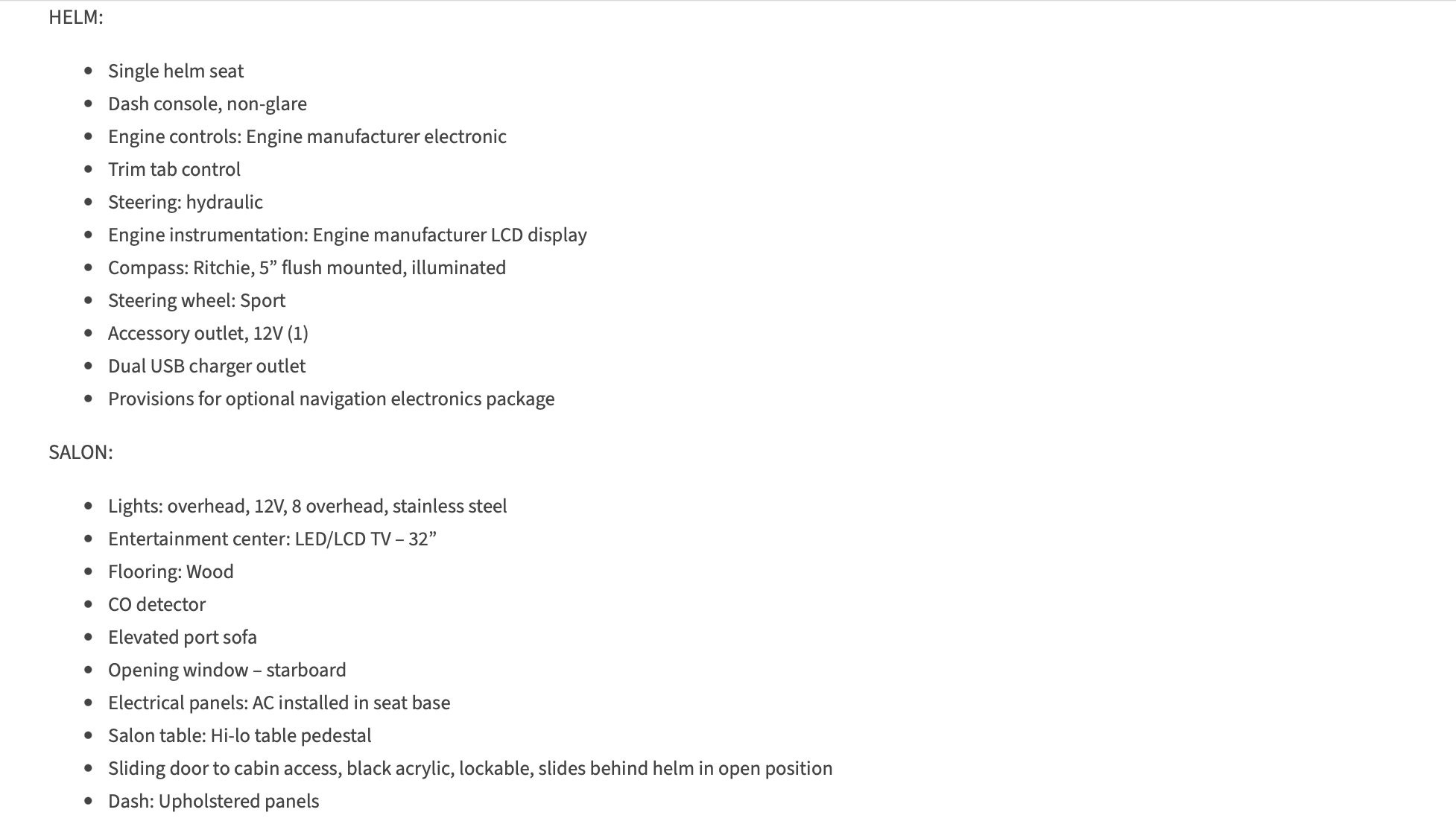Click the HELM section heading
Viewport: 1456px width, 824px height.
(75, 17)
